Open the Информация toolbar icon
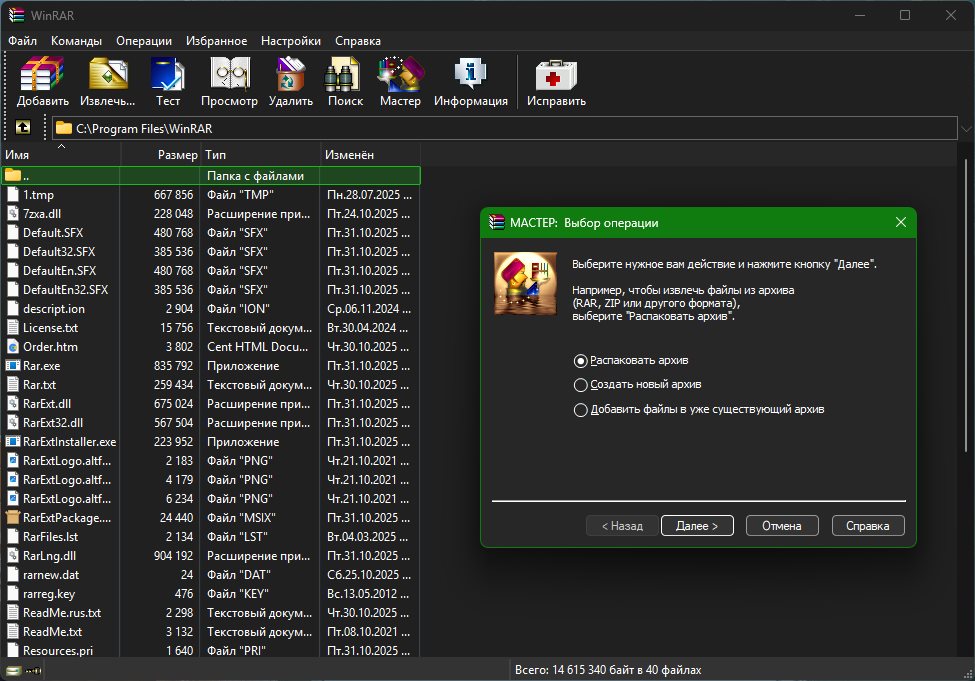This screenshot has width=975, height=681. (470, 81)
